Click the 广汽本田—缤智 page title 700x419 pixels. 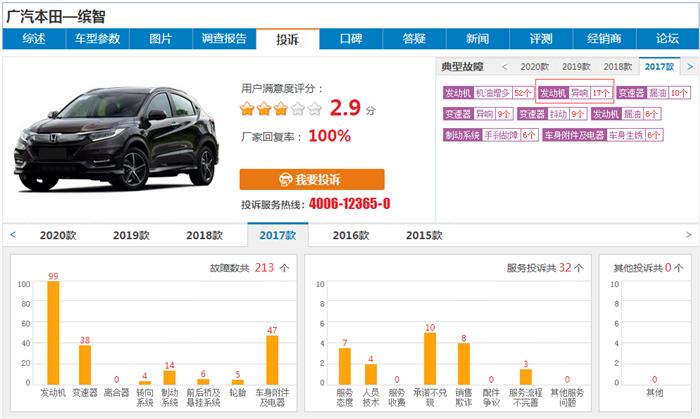56,17
